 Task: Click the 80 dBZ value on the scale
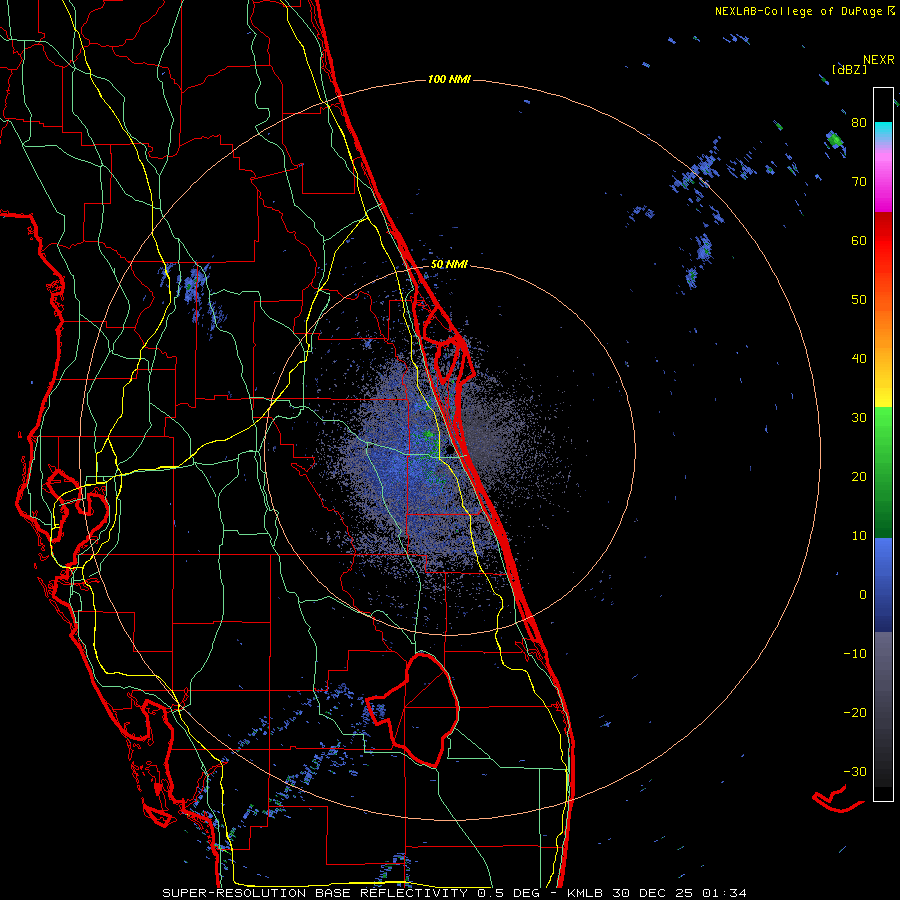coord(859,122)
